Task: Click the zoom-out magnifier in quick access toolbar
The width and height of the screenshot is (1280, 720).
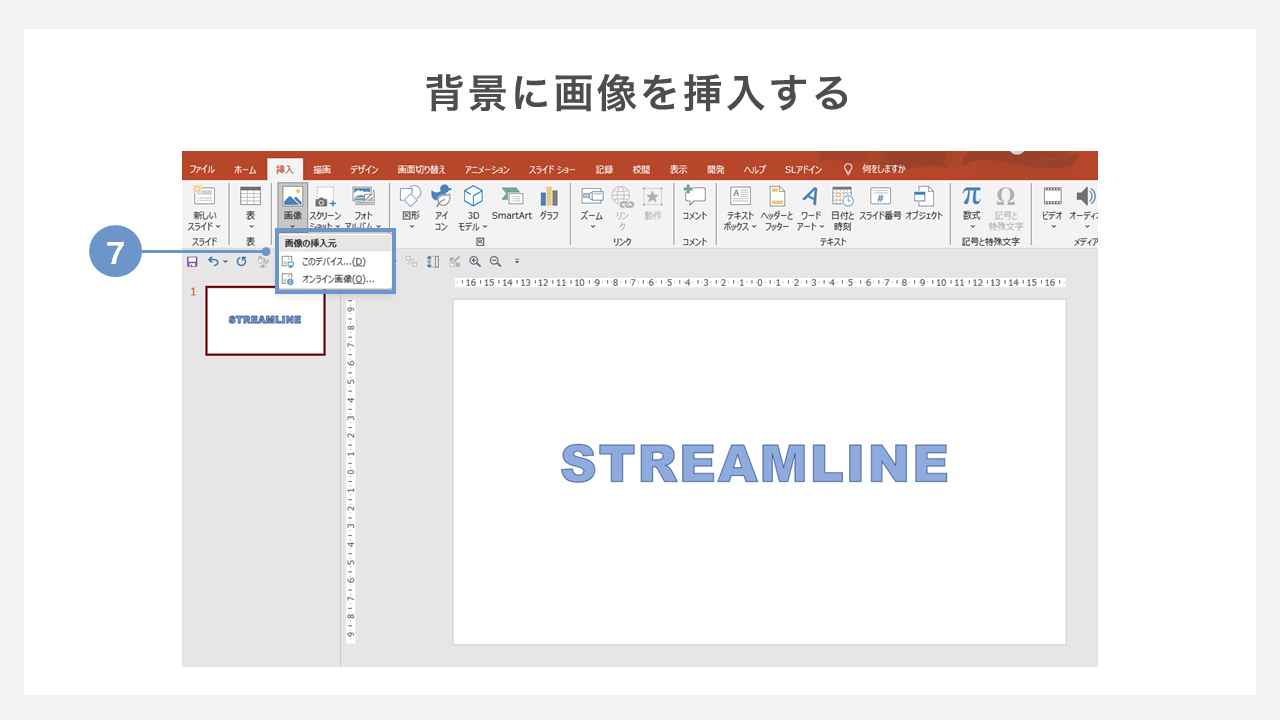Action: 495,261
